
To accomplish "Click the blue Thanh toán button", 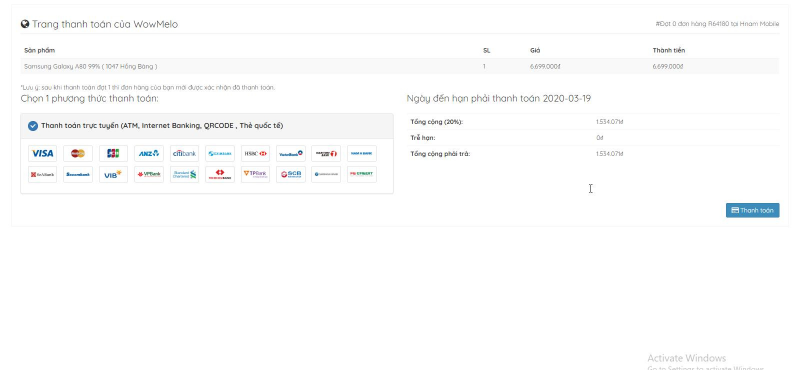I will tap(753, 210).
